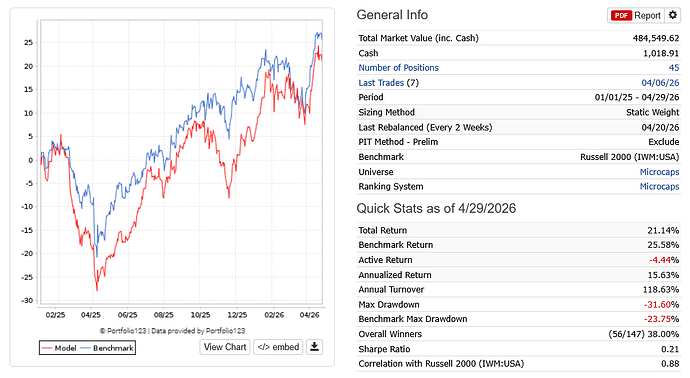This screenshot has width=690, height=378.
Task: Click the 04/25 label on the chart axis
Action: (x=91, y=315)
